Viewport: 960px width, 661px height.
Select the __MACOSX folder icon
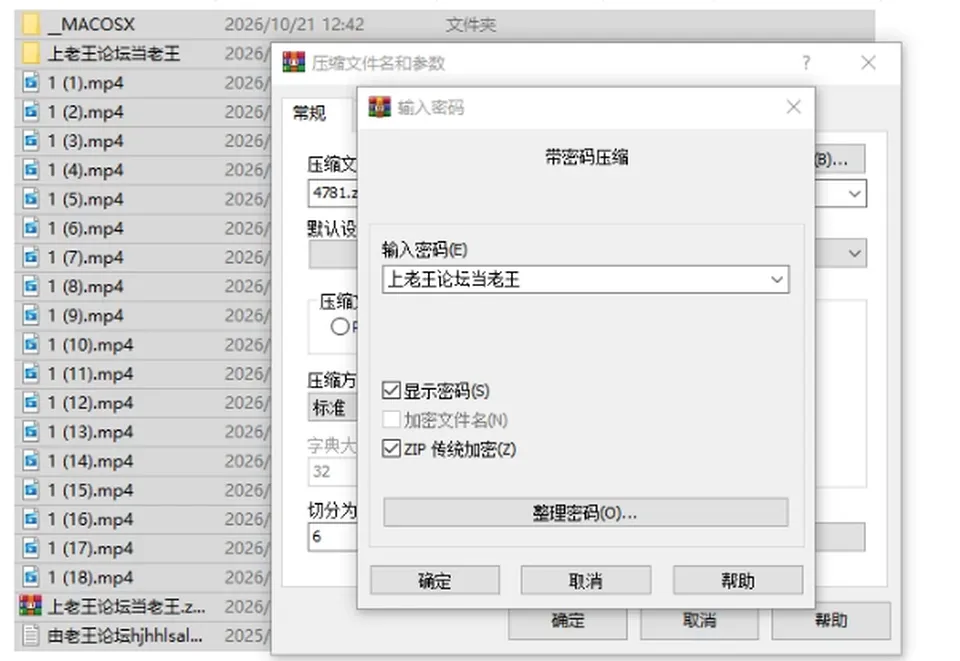pos(31,24)
